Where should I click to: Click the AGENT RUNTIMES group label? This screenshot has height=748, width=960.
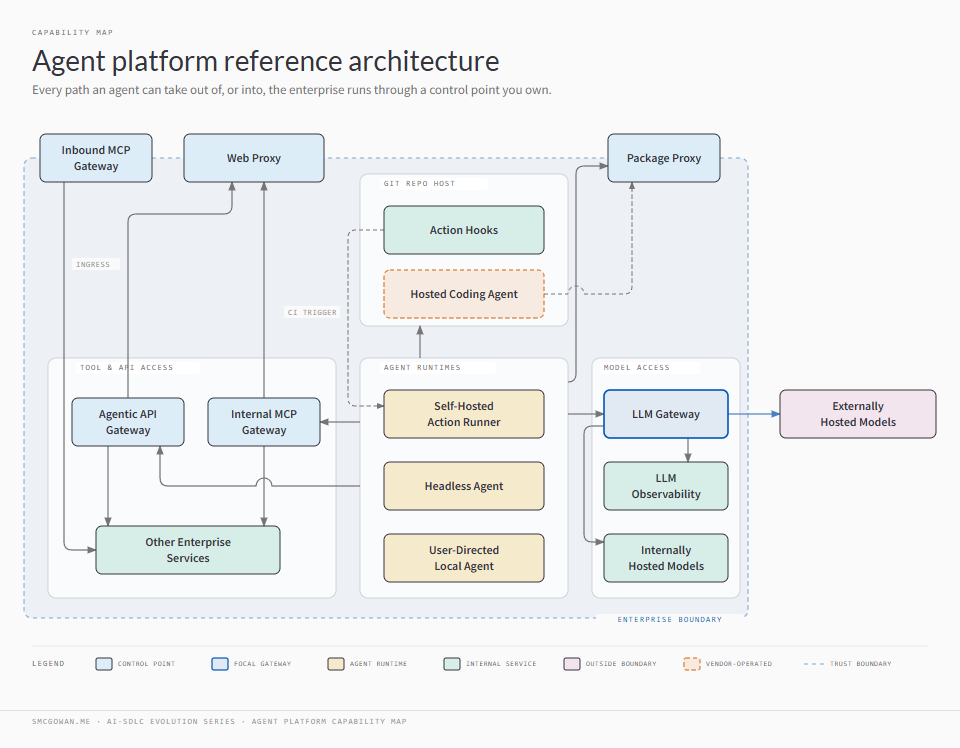(422, 368)
